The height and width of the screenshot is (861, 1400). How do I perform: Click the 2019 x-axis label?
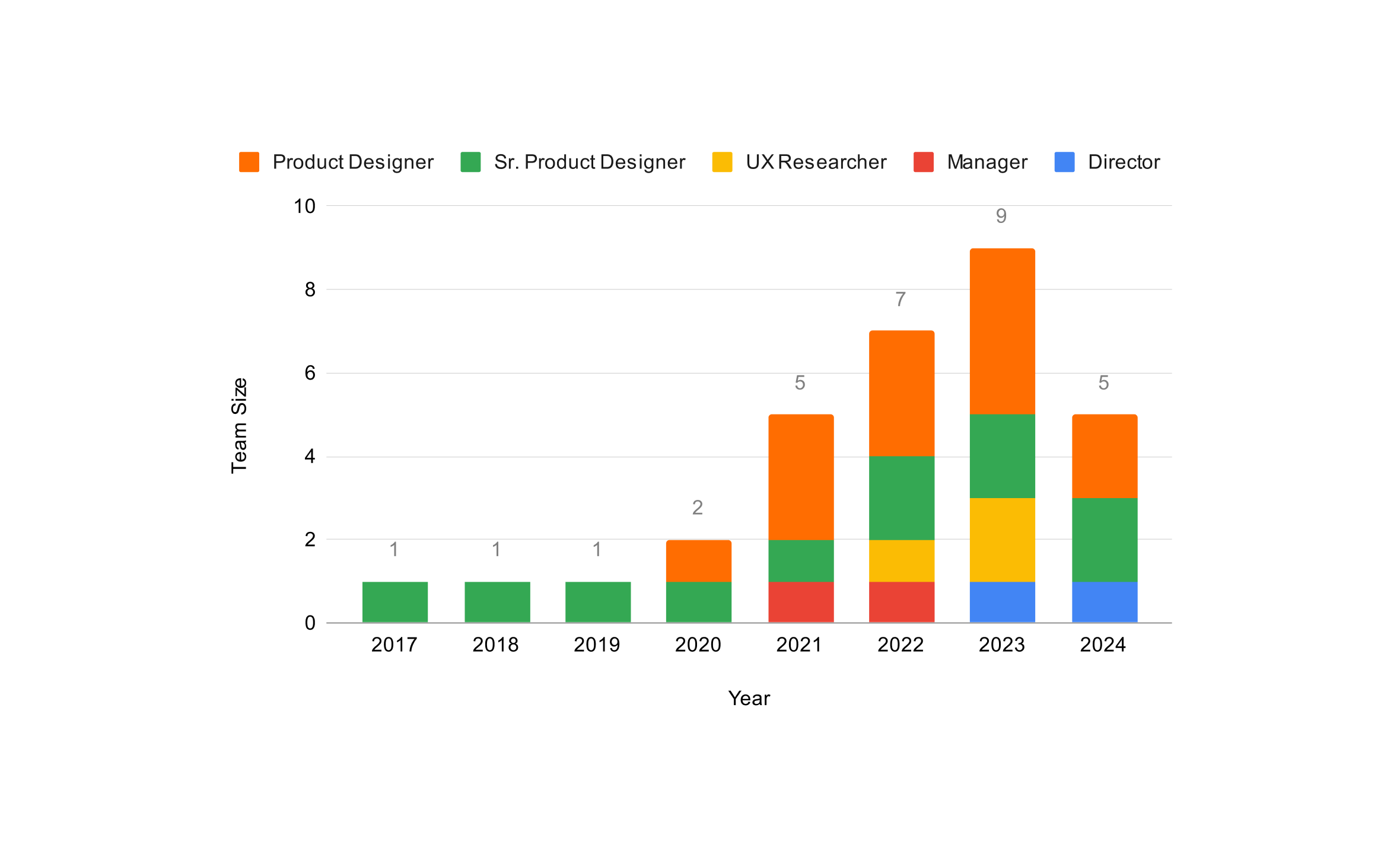pyautogui.click(x=597, y=645)
